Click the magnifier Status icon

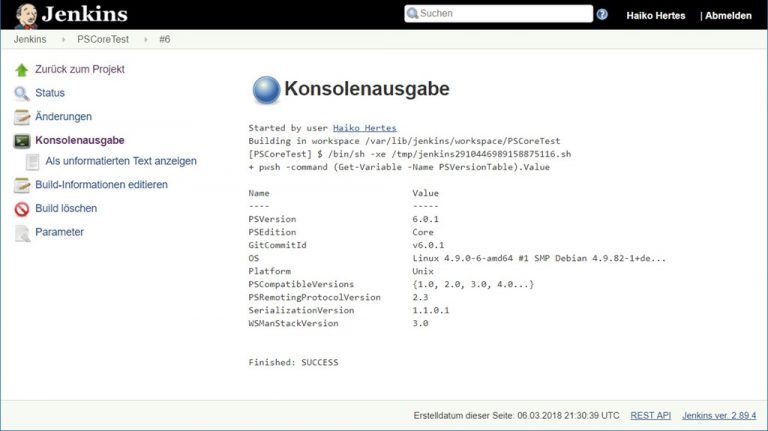coord(22,93)
